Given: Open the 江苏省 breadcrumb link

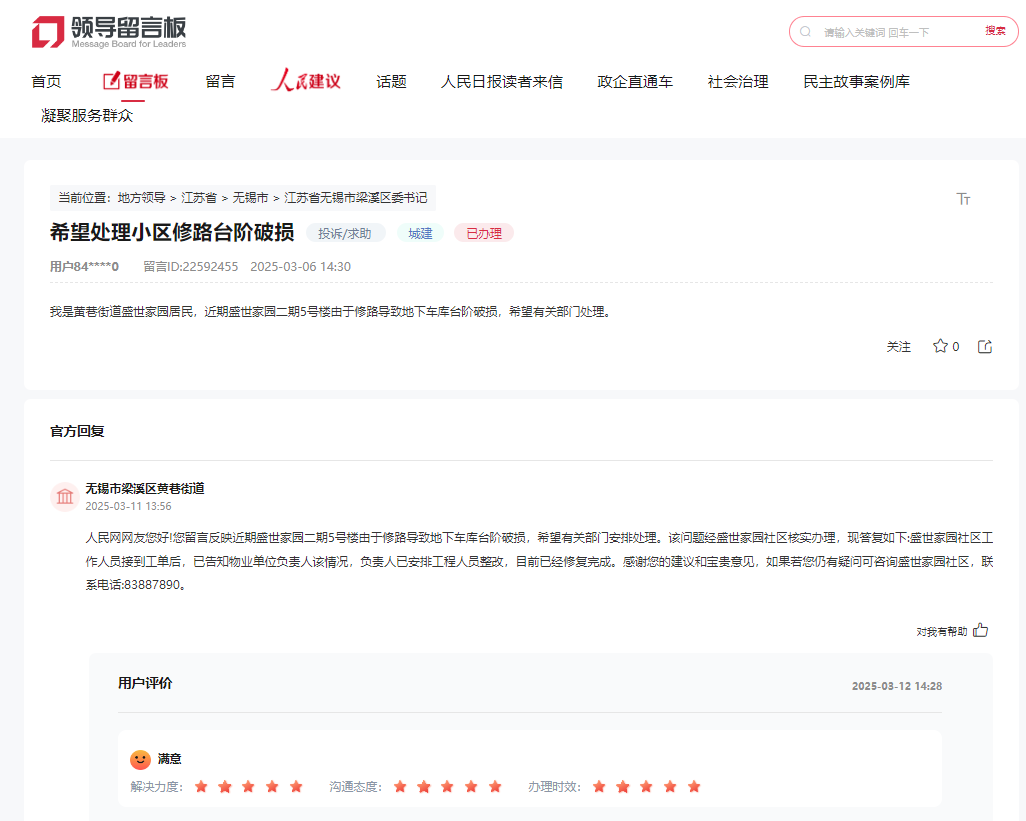Looking at the screenshot, I should 198,197.
